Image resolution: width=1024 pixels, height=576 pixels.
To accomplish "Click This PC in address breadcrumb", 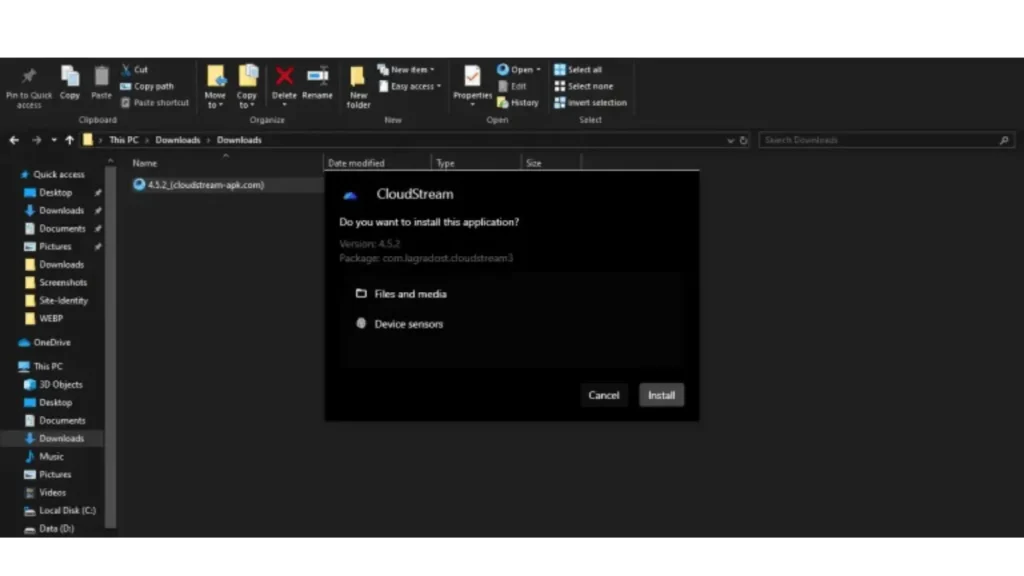I will coord(123,140).
